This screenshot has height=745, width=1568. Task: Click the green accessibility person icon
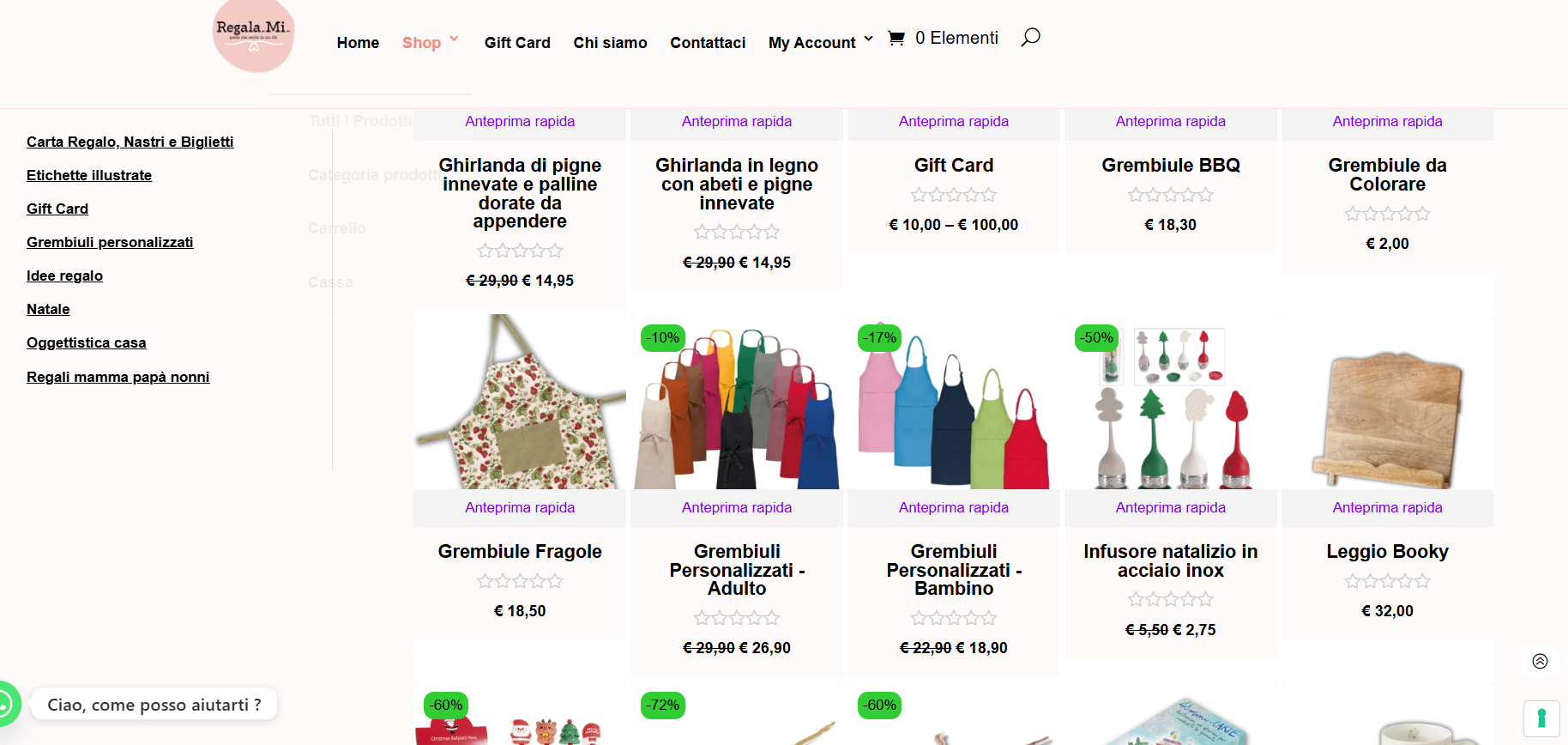(1541, 718)
